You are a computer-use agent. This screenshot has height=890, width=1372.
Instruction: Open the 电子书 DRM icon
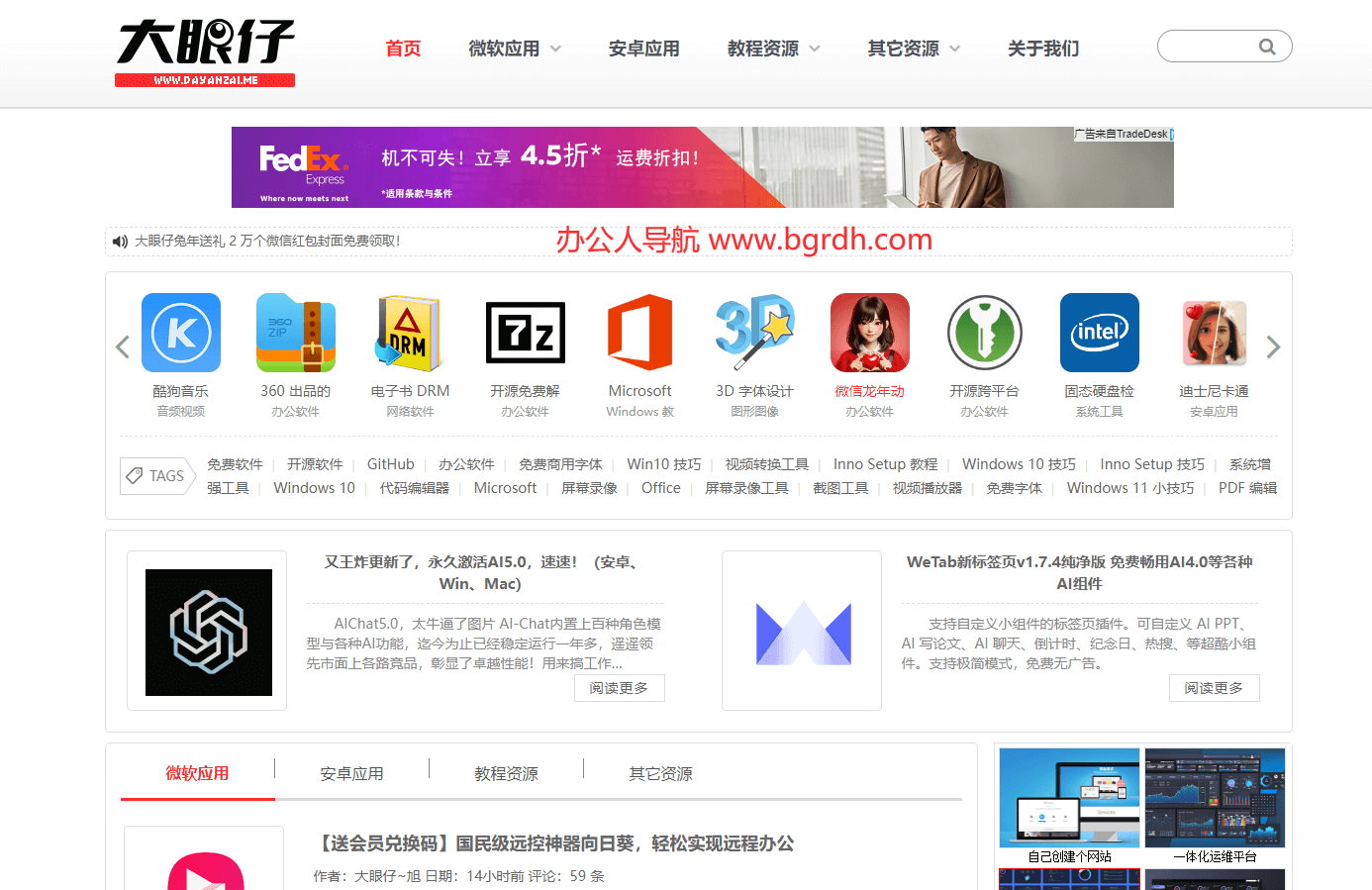(411, 333)
